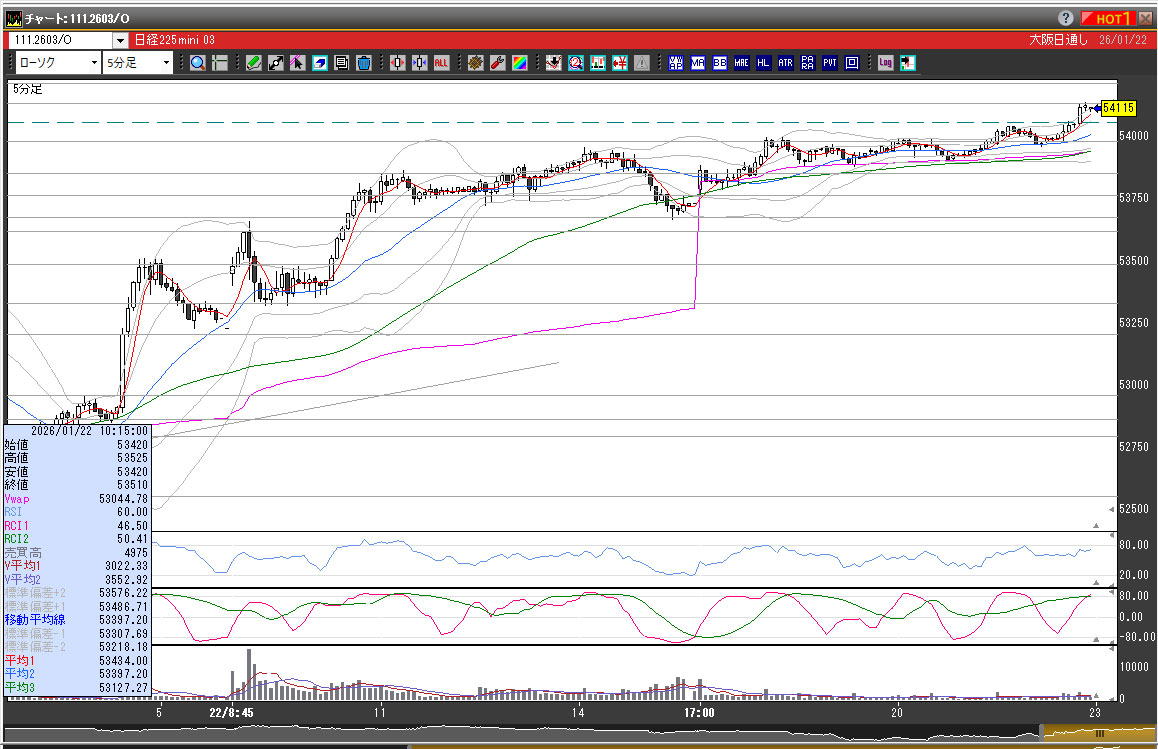Click the help question mark icon
Viewport: 1158px width, 749px height.
point(1064,18)
